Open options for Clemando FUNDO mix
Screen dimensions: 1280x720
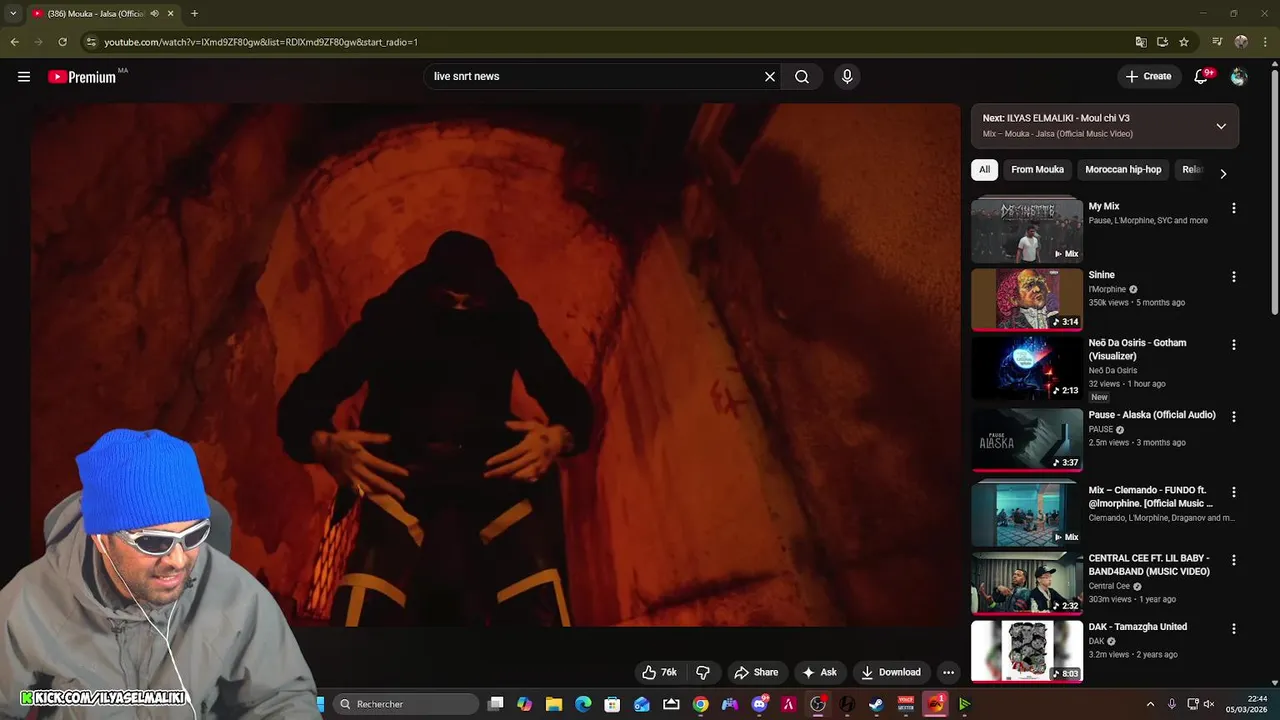click(1233, 492)
